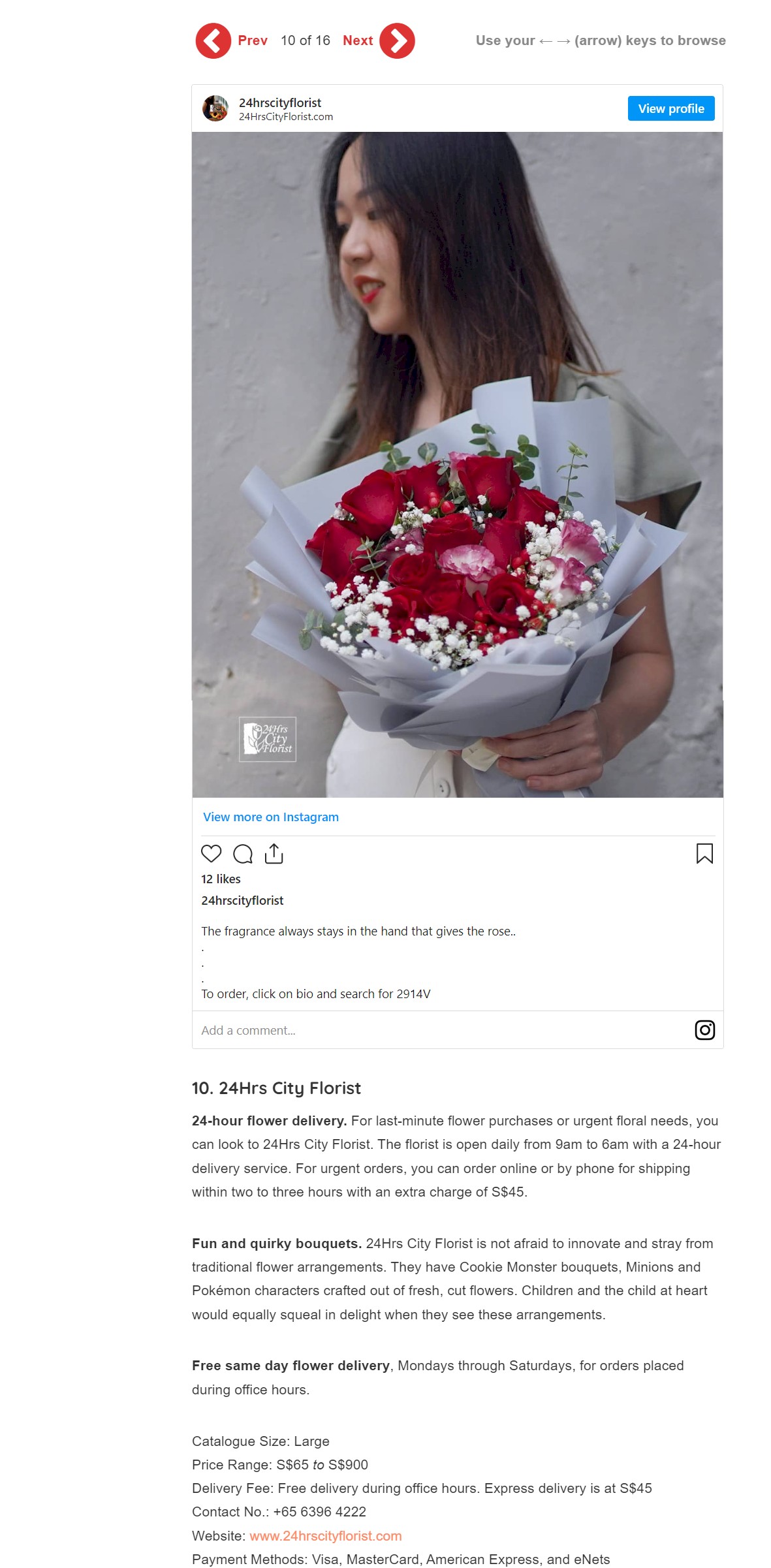Click the 24Hrs City Florist watermark logo
Image resolution: width=771 pixels, height=1568 pixels.
tap(268, 739)
